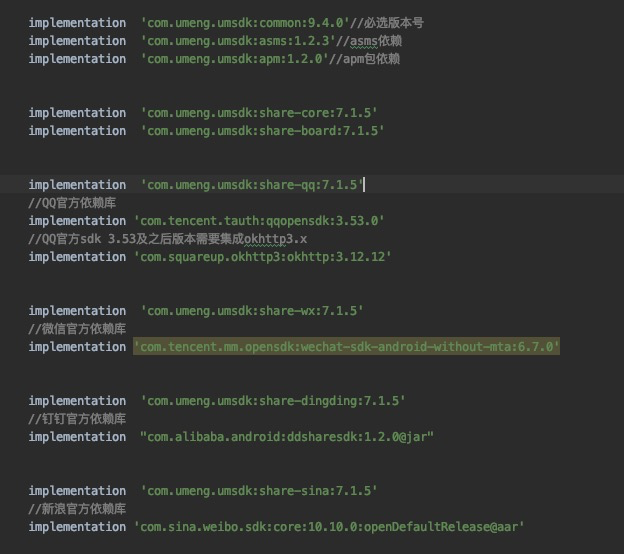This screenshot has height=554, width=624.
Task: Click the okhttp:3.12.12 dependency string
Action: click(x=263, y=257)
